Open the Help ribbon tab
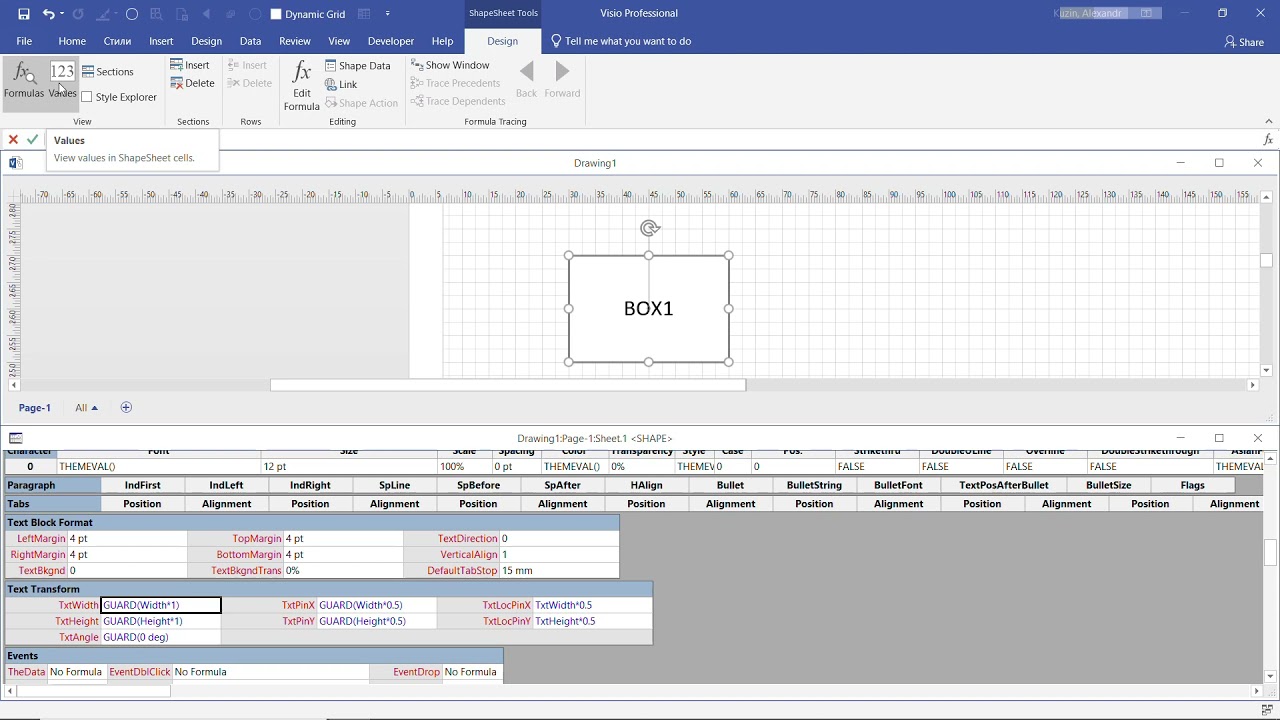The height and width of the screenshot is (720, 1280). point(442,41)
